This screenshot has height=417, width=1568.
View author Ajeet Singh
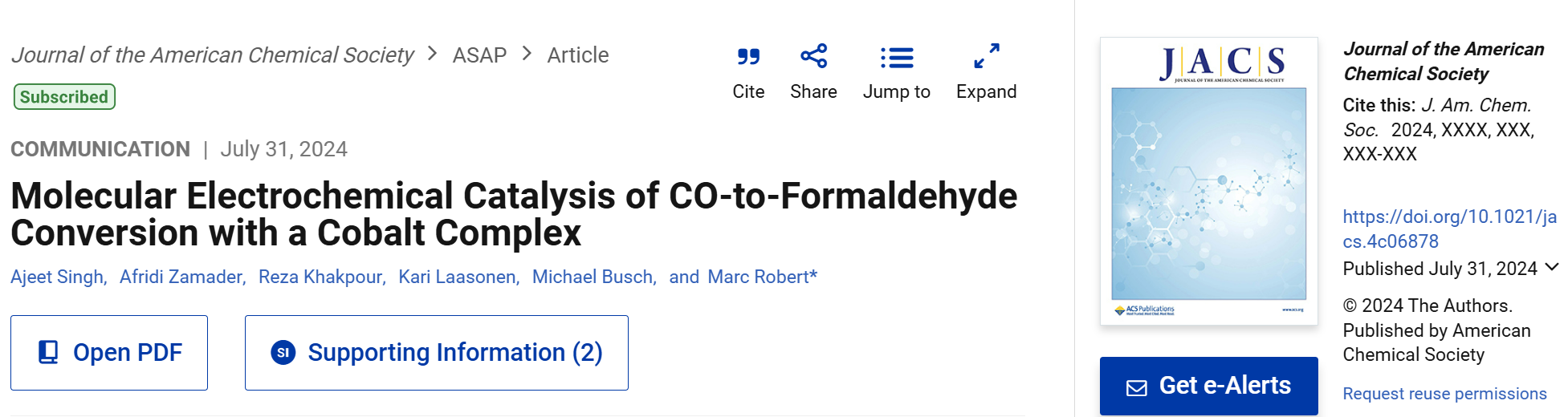57,277
